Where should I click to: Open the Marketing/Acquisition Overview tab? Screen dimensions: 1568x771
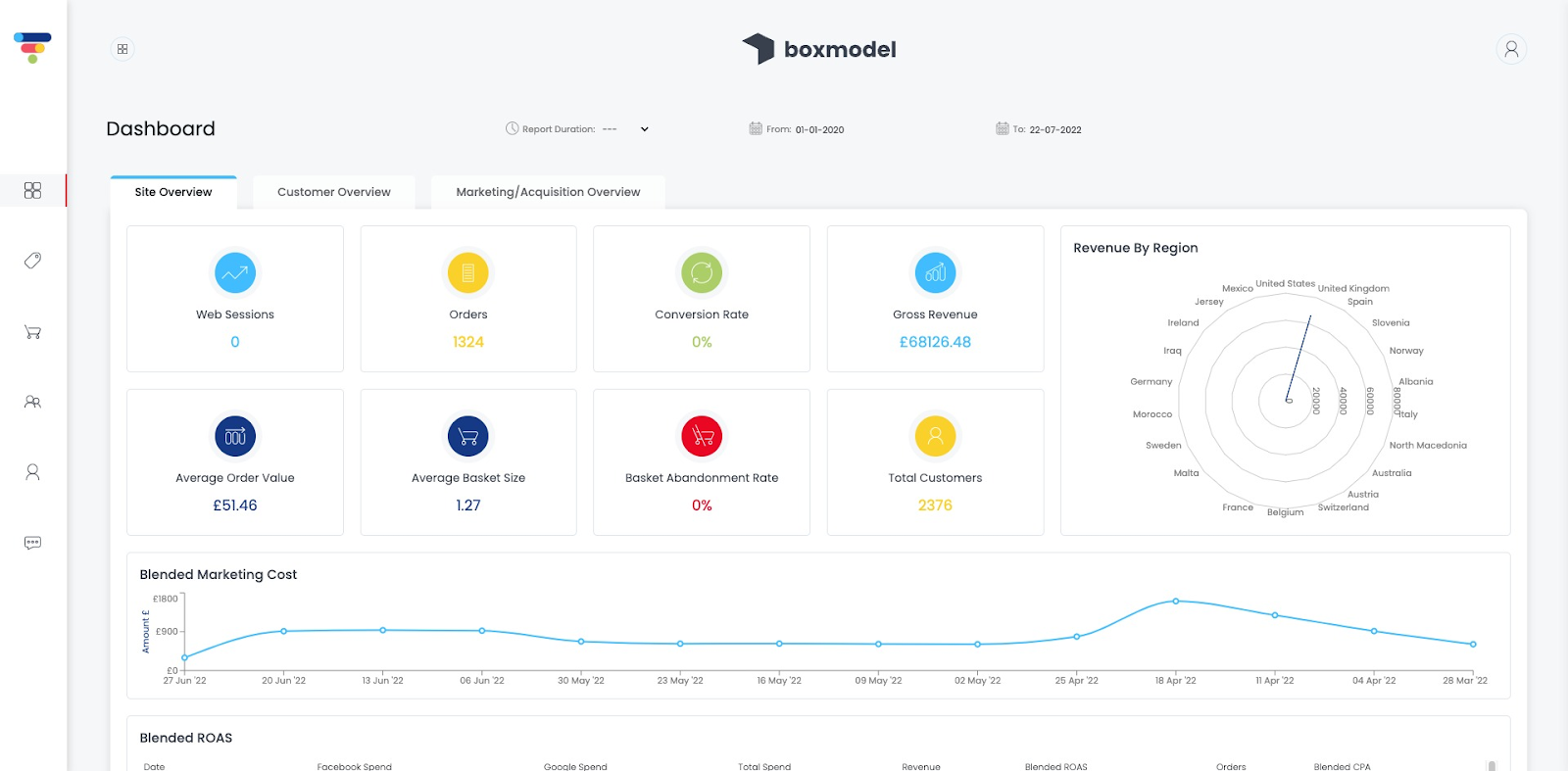(548, 192)
